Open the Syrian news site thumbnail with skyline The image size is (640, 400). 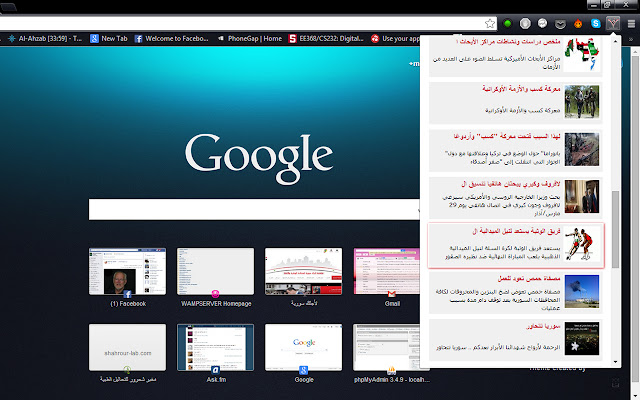pos(303,271)
